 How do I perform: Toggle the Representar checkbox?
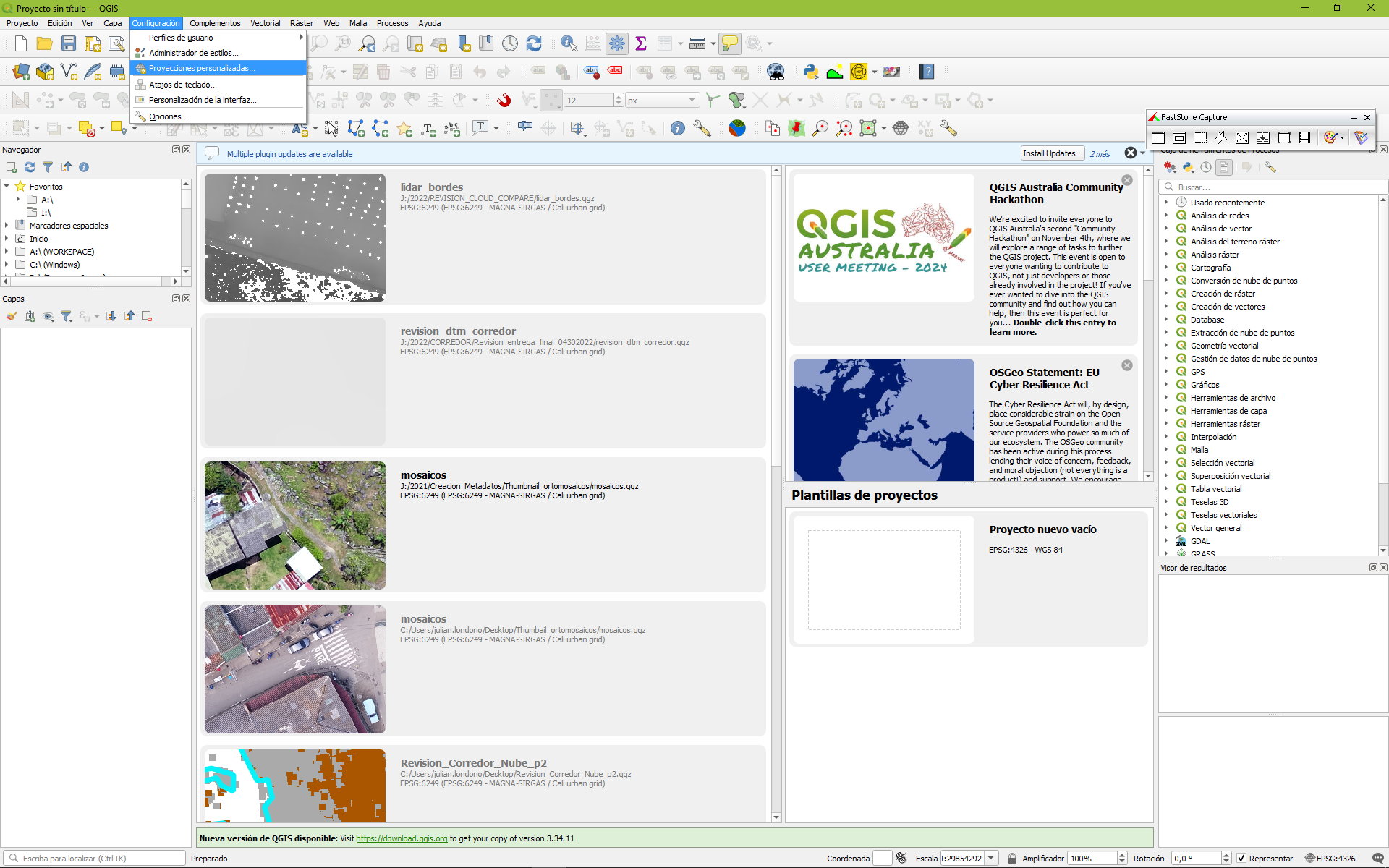(1241, 859)
